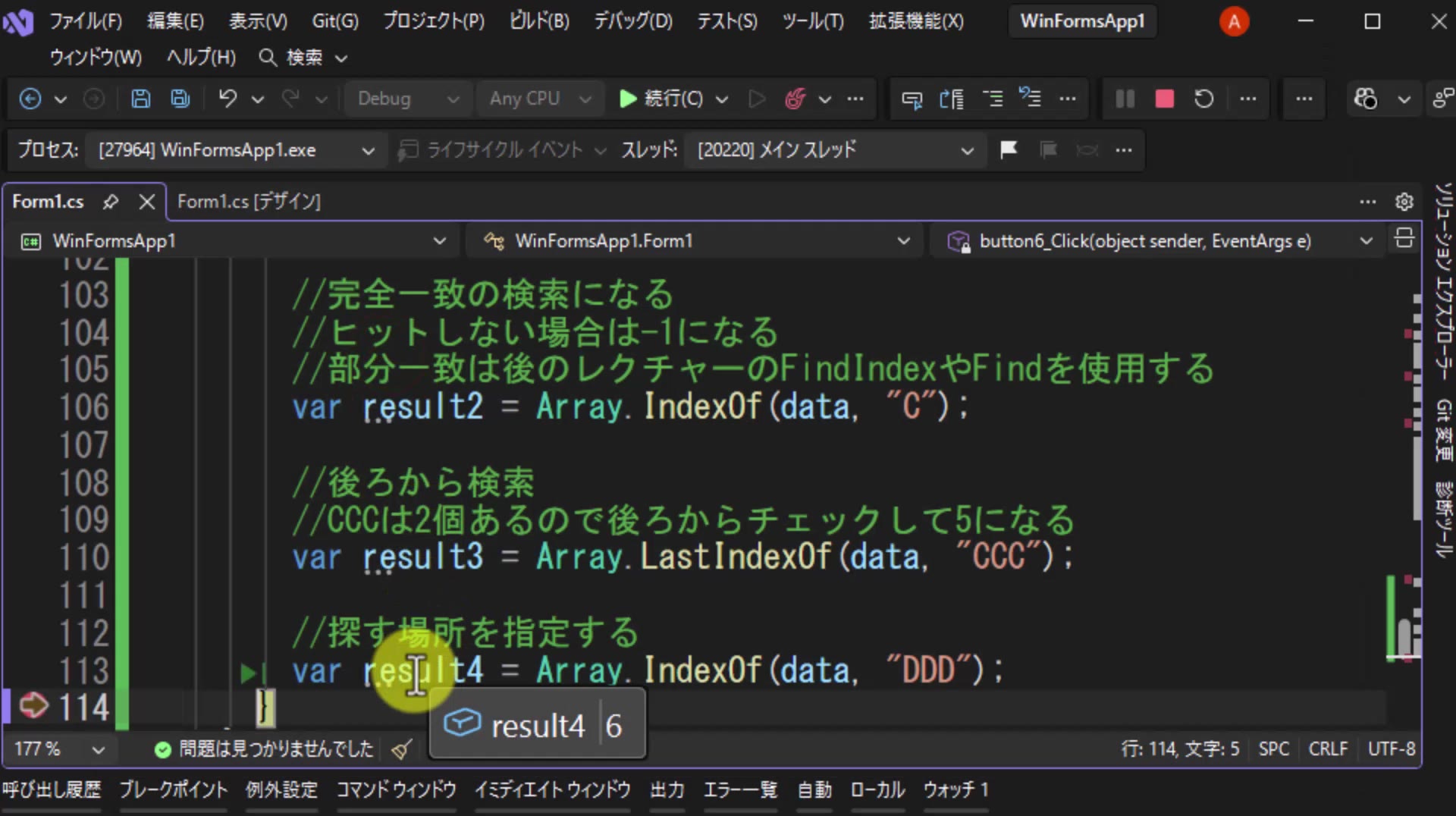Click the thread flag icon
The height and width of the screenshot is (816, 1456).
click(1009, 149)
